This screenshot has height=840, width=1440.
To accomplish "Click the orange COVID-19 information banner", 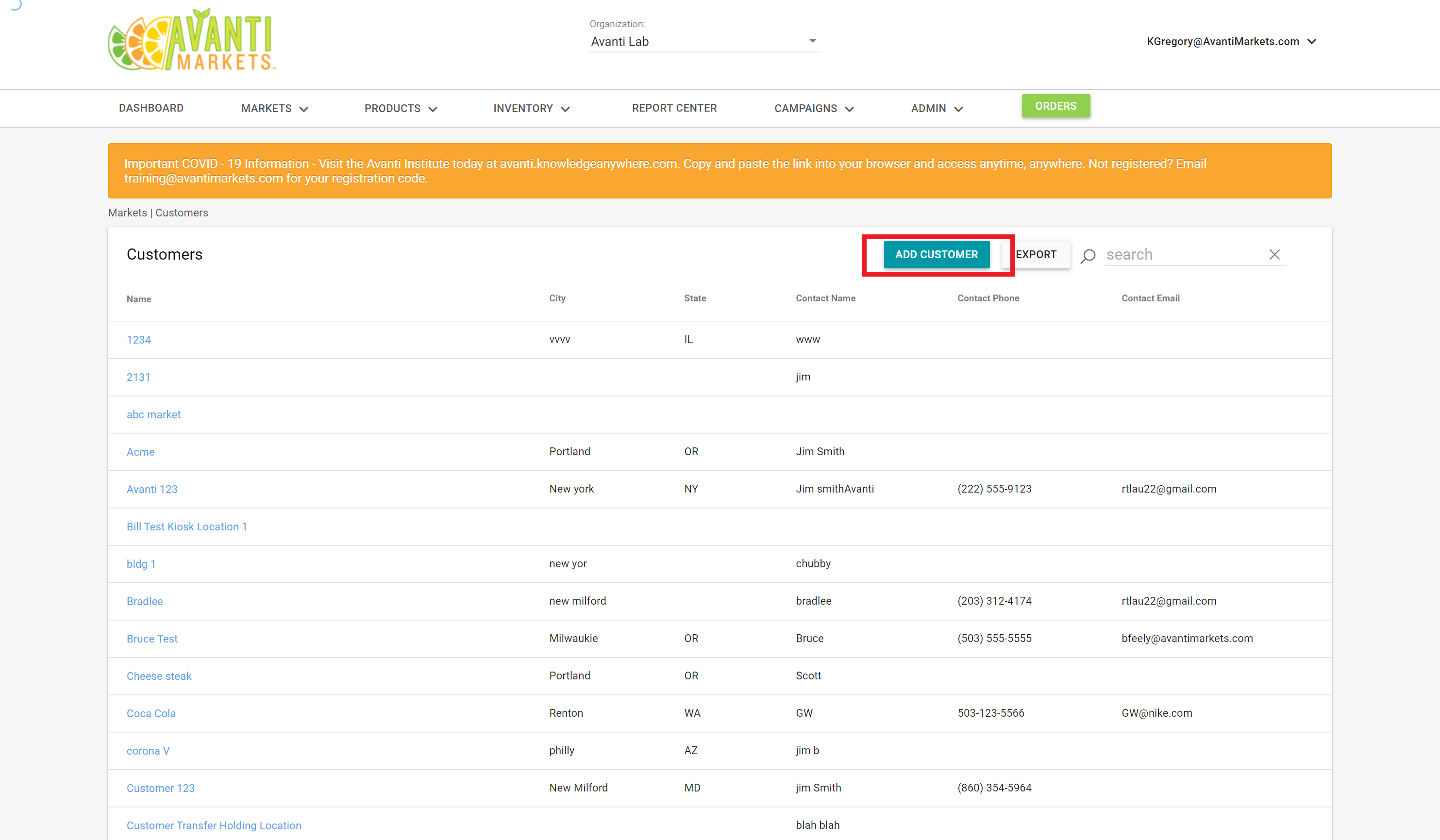I will [x=720, y=171].
